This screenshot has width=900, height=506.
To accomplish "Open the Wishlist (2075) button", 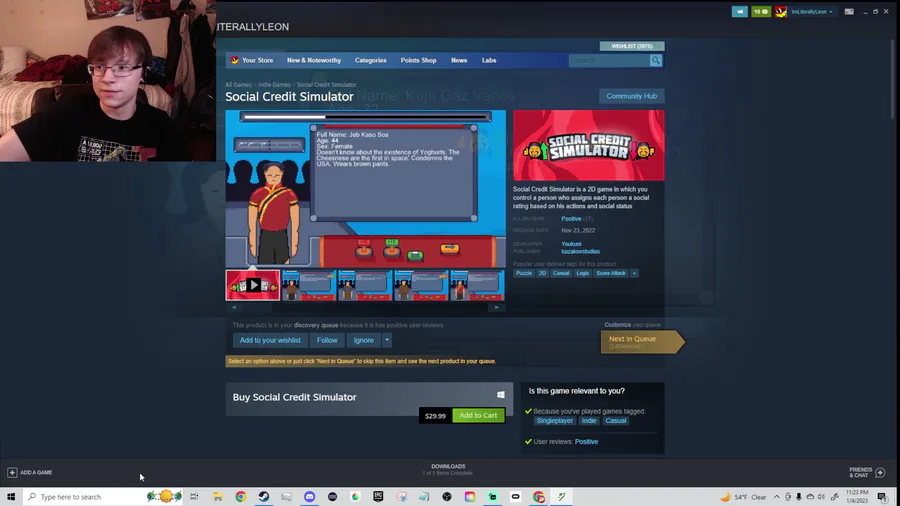I will [x=632, y=46].
